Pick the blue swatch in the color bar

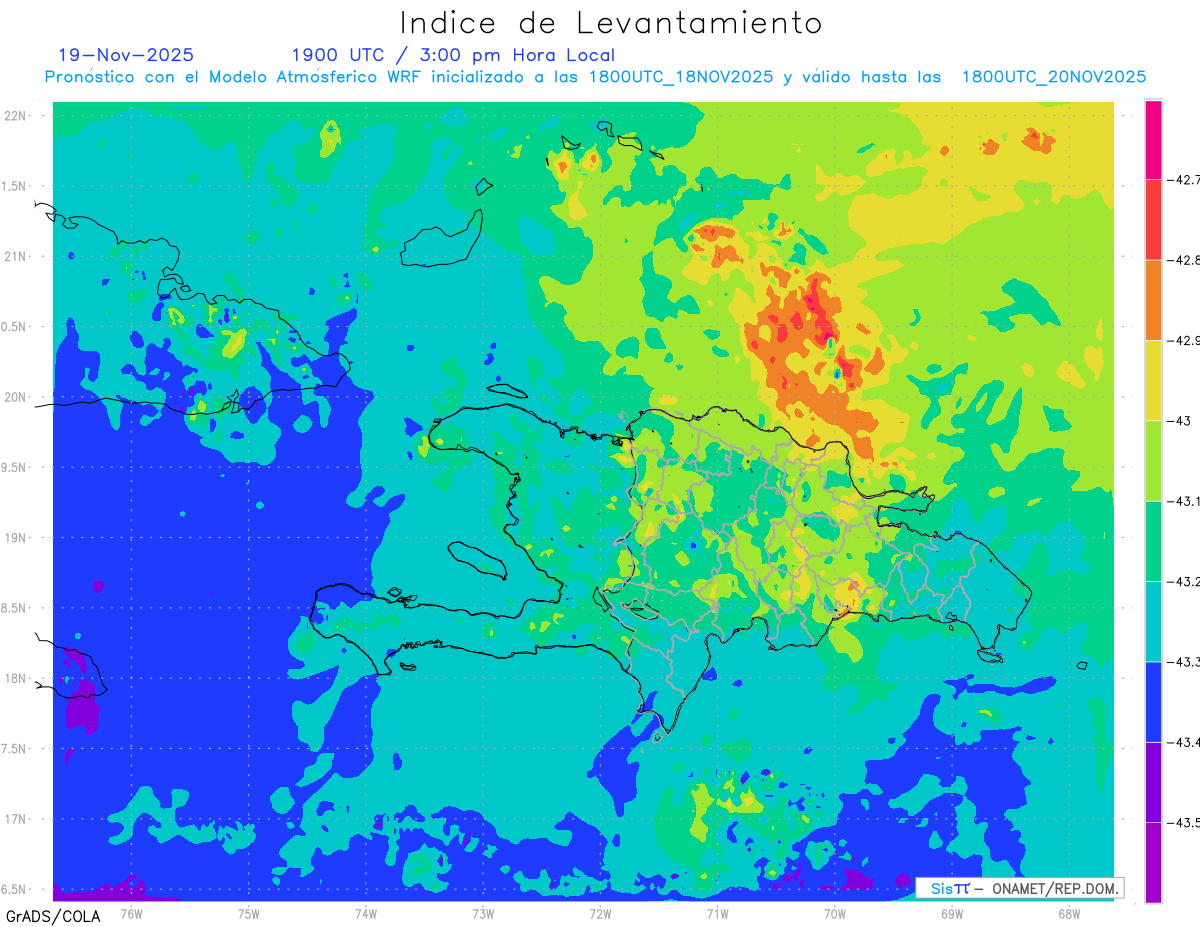click(x=1153, y=701)
